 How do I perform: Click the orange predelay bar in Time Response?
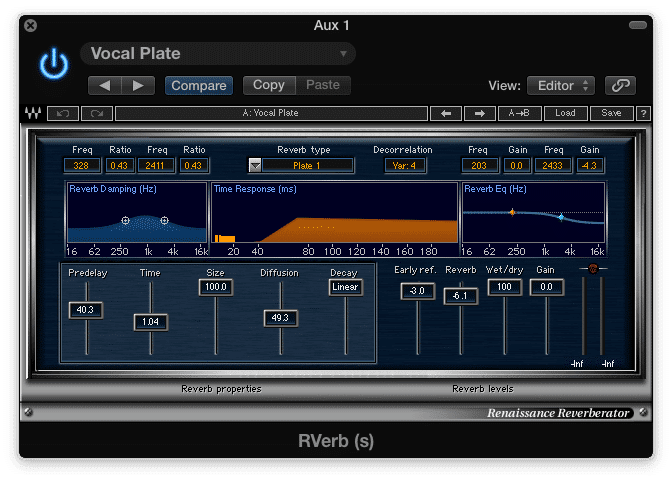[x=225, y=238]
